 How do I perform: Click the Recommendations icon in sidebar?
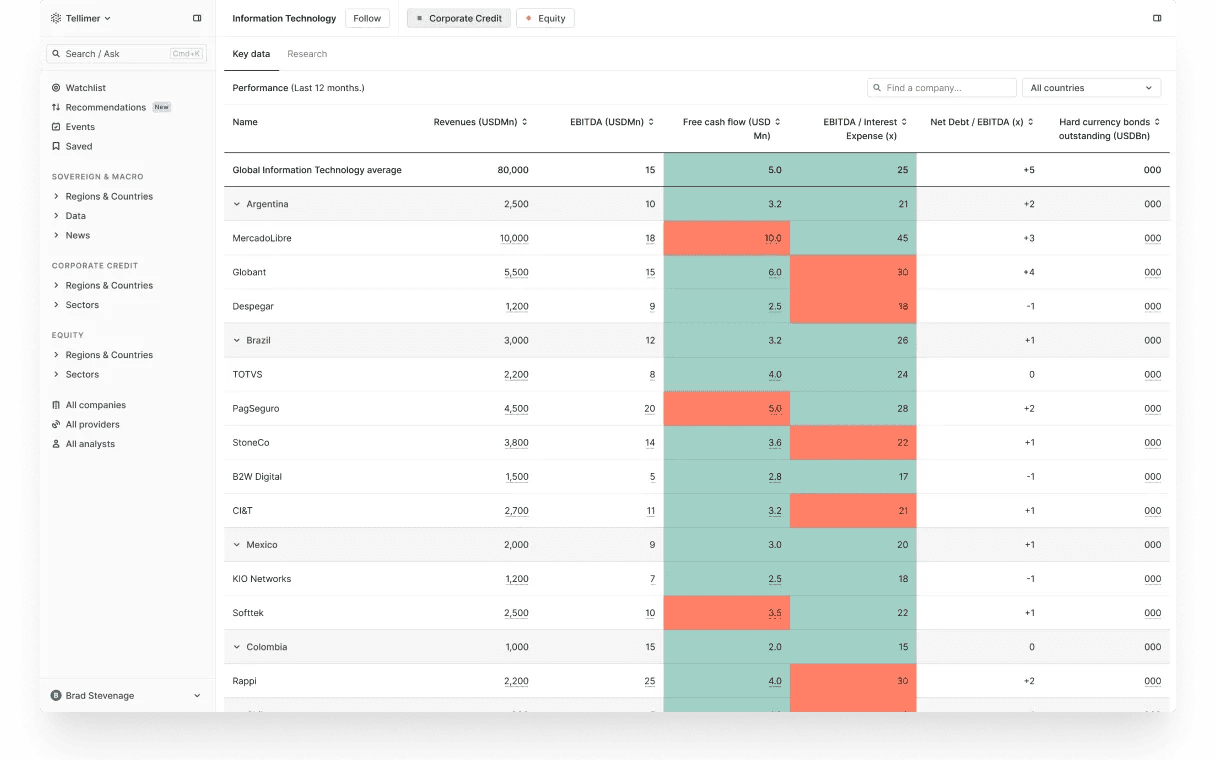[x=56, y=107]
